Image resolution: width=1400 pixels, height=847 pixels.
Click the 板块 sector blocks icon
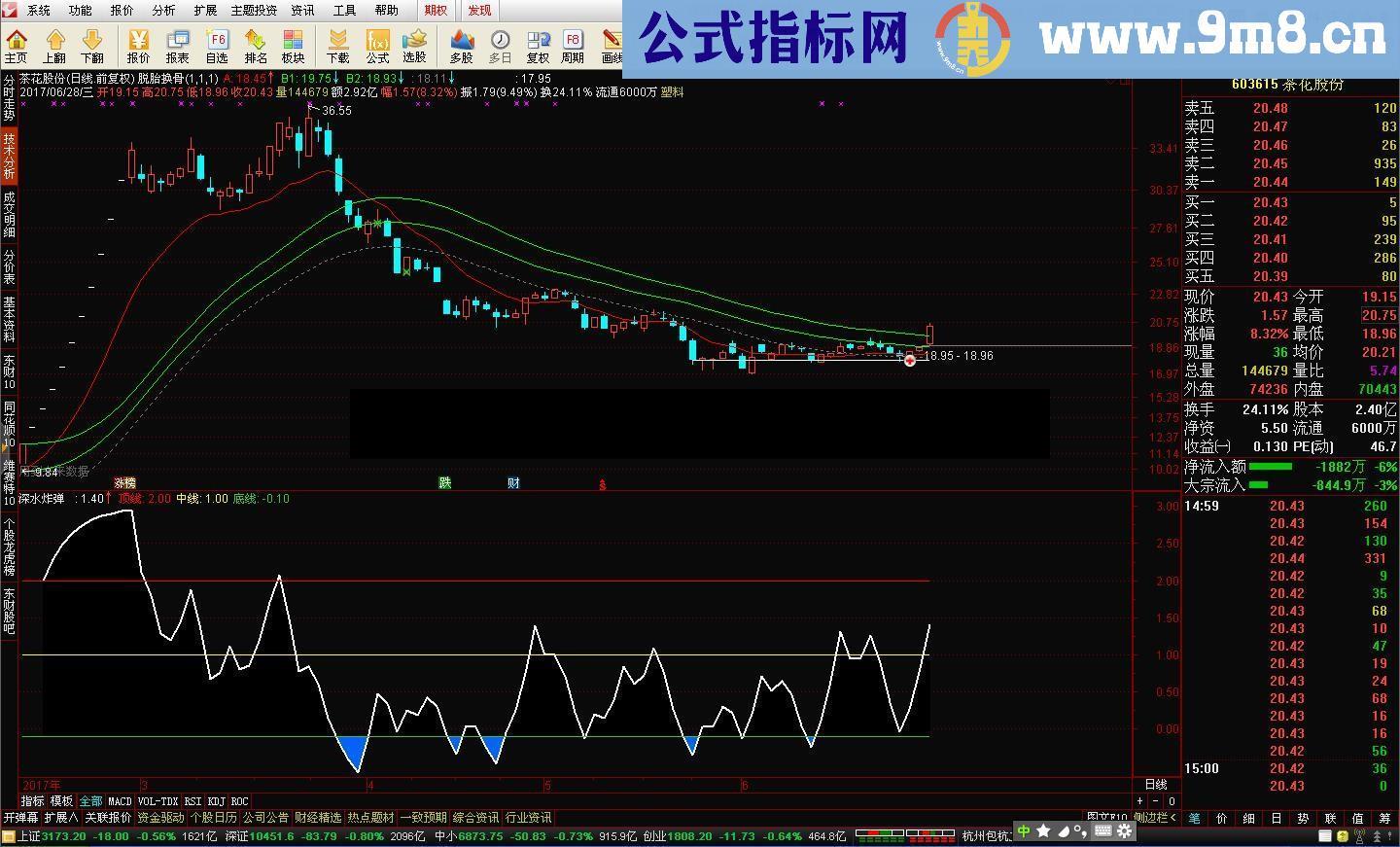click(x=293, y=46)
